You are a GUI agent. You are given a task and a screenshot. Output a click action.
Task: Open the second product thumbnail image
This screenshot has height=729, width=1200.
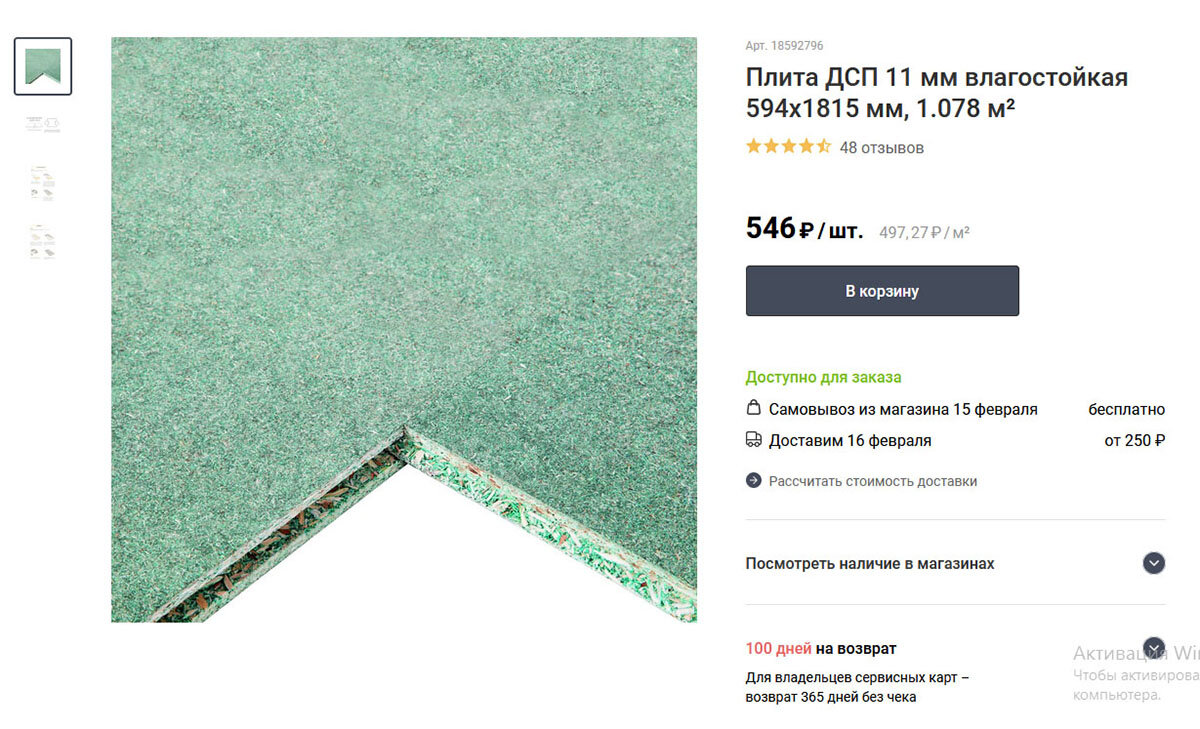click(x=43, y=125)
